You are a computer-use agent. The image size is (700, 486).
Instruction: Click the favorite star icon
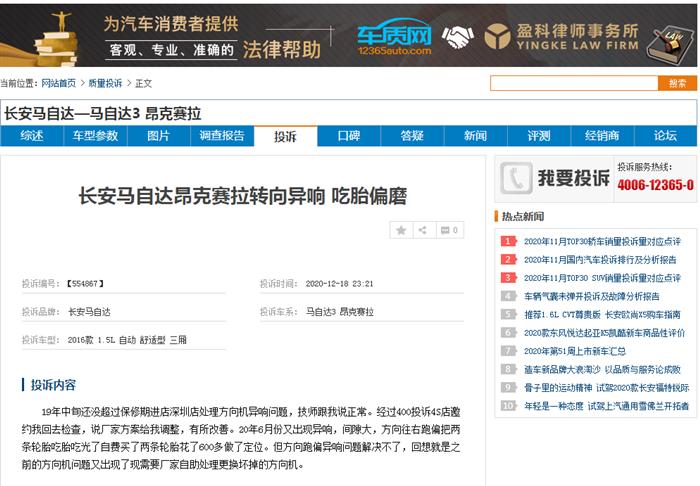pyautogui.click(x=401, y=230)
